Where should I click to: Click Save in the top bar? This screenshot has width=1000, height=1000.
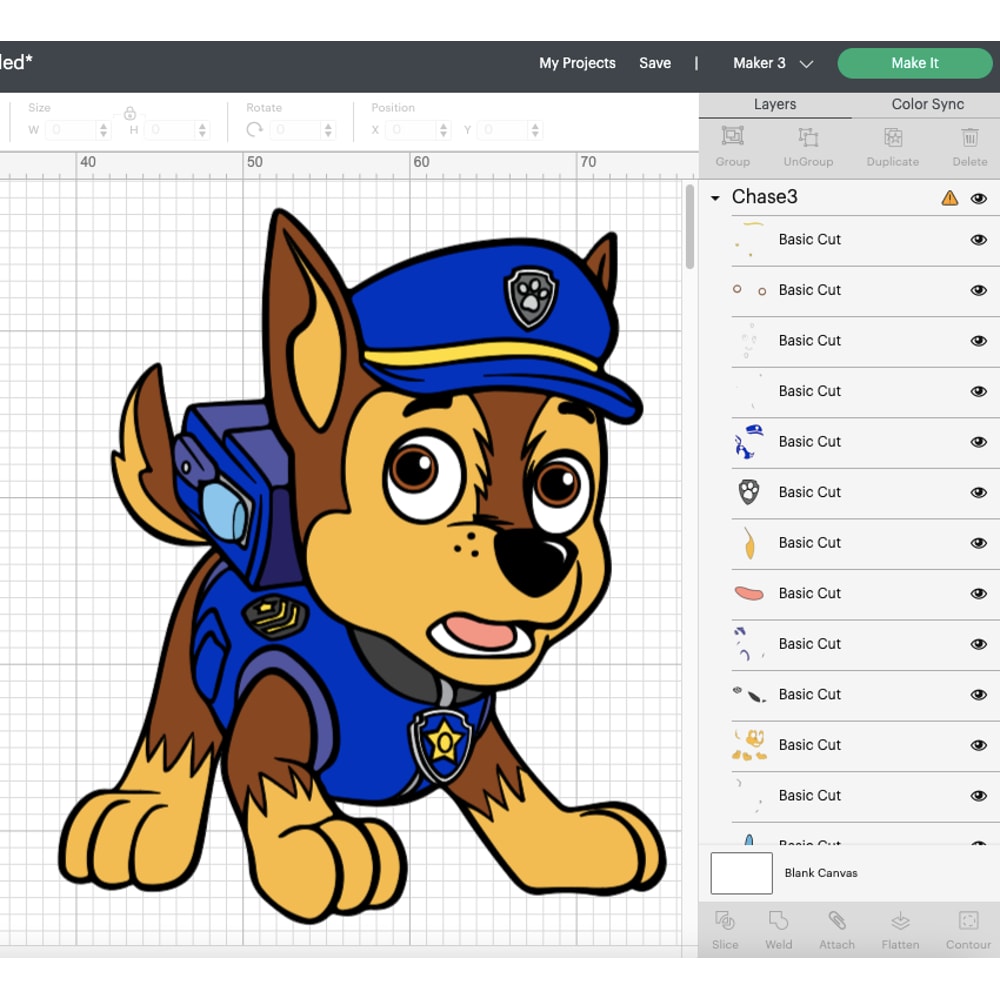point(655,63)
